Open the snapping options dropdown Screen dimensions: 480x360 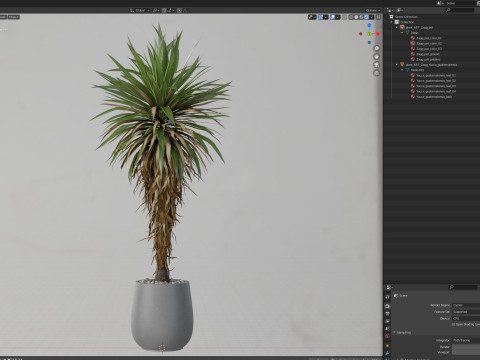pyautogui.click(x=171, y=10)
